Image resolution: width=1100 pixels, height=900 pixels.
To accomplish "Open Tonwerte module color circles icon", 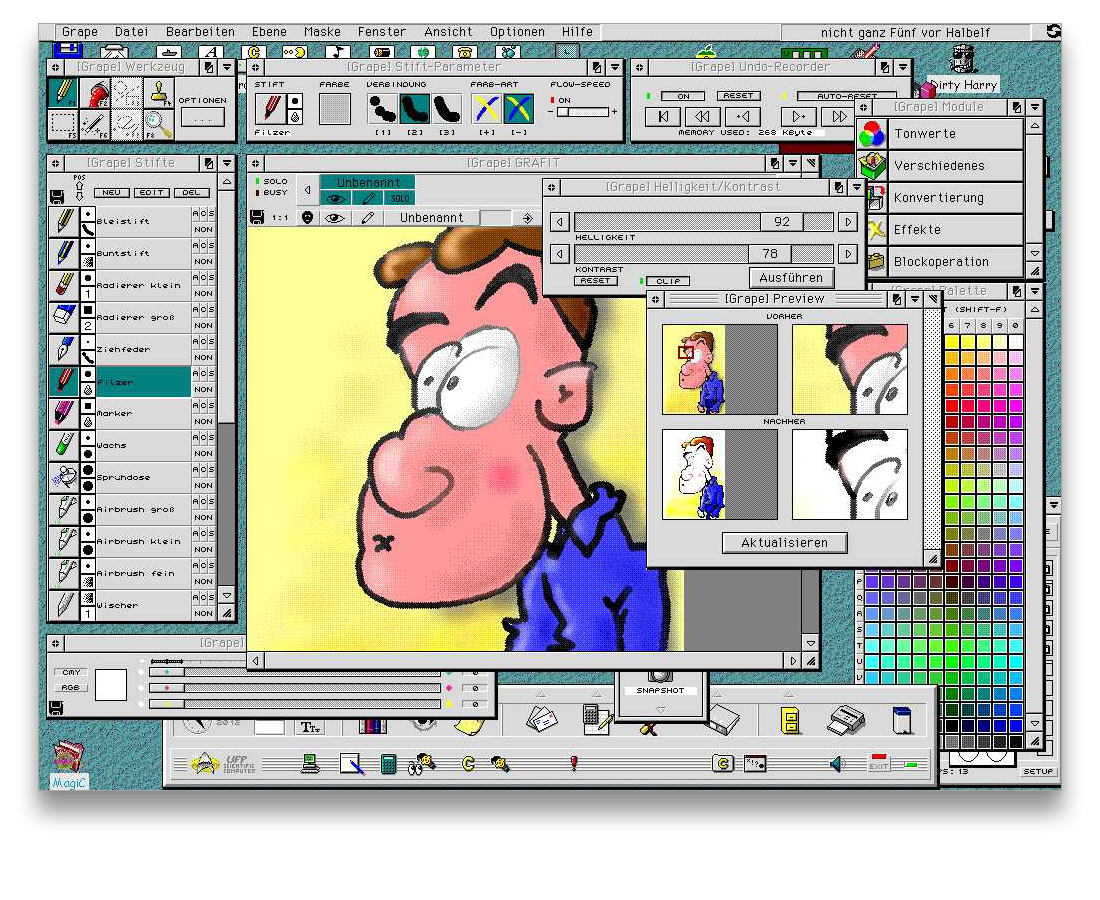I will [x=873, y=133].
